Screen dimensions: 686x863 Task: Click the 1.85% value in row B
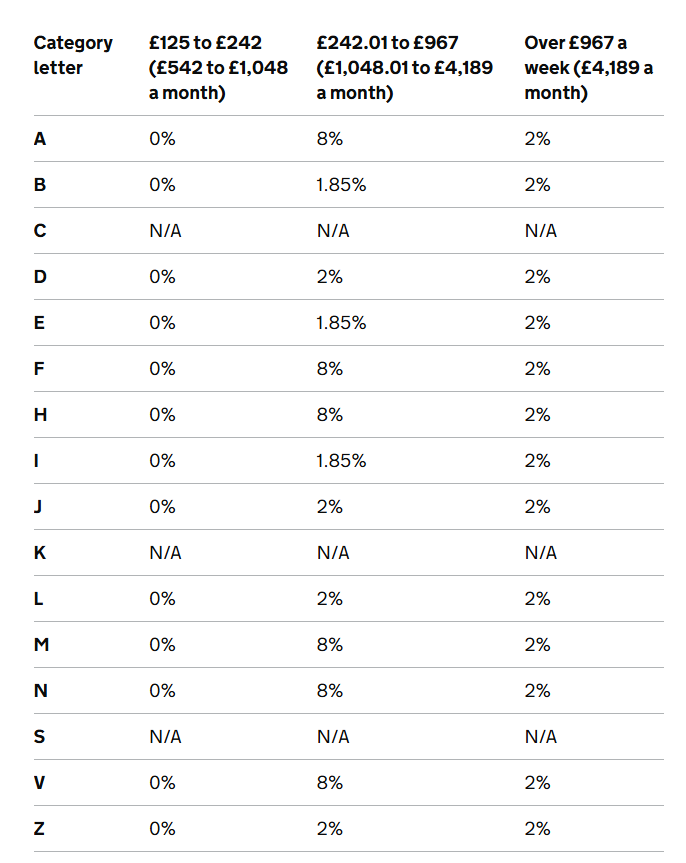click(x=341, y=185)
